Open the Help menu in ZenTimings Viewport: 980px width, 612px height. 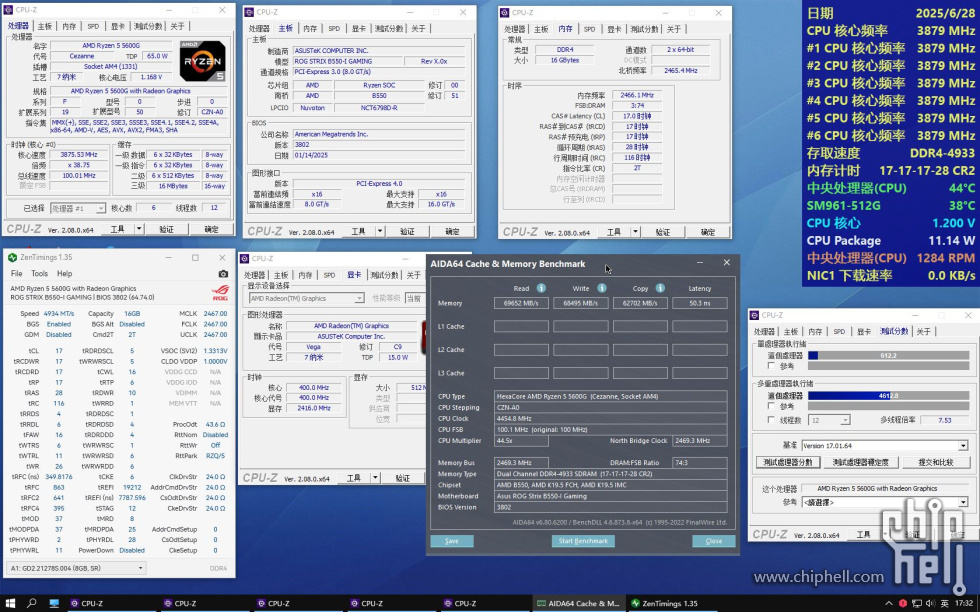tap(64, 274)
